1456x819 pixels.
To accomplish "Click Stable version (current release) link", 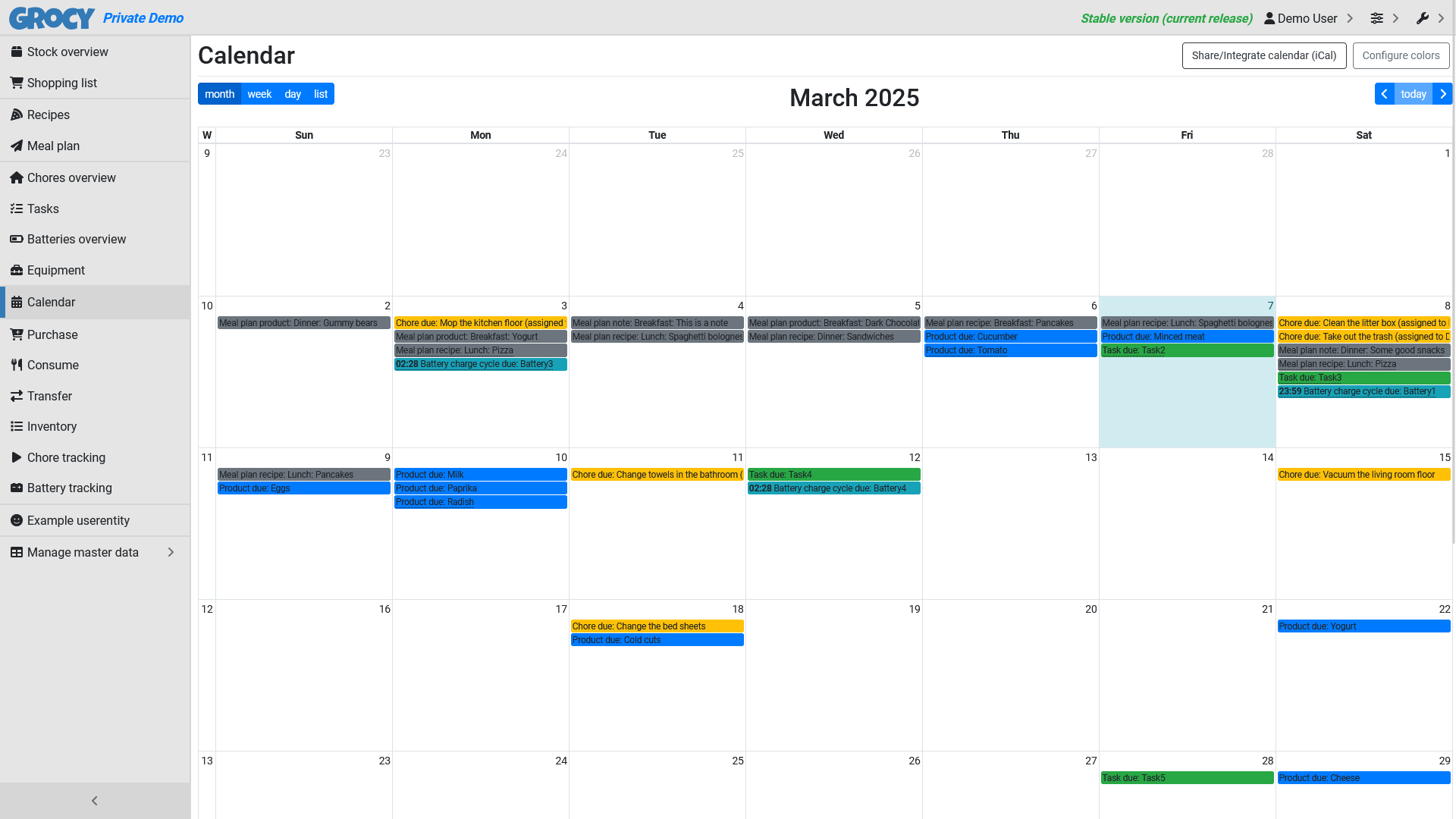I will [1166, 18].
